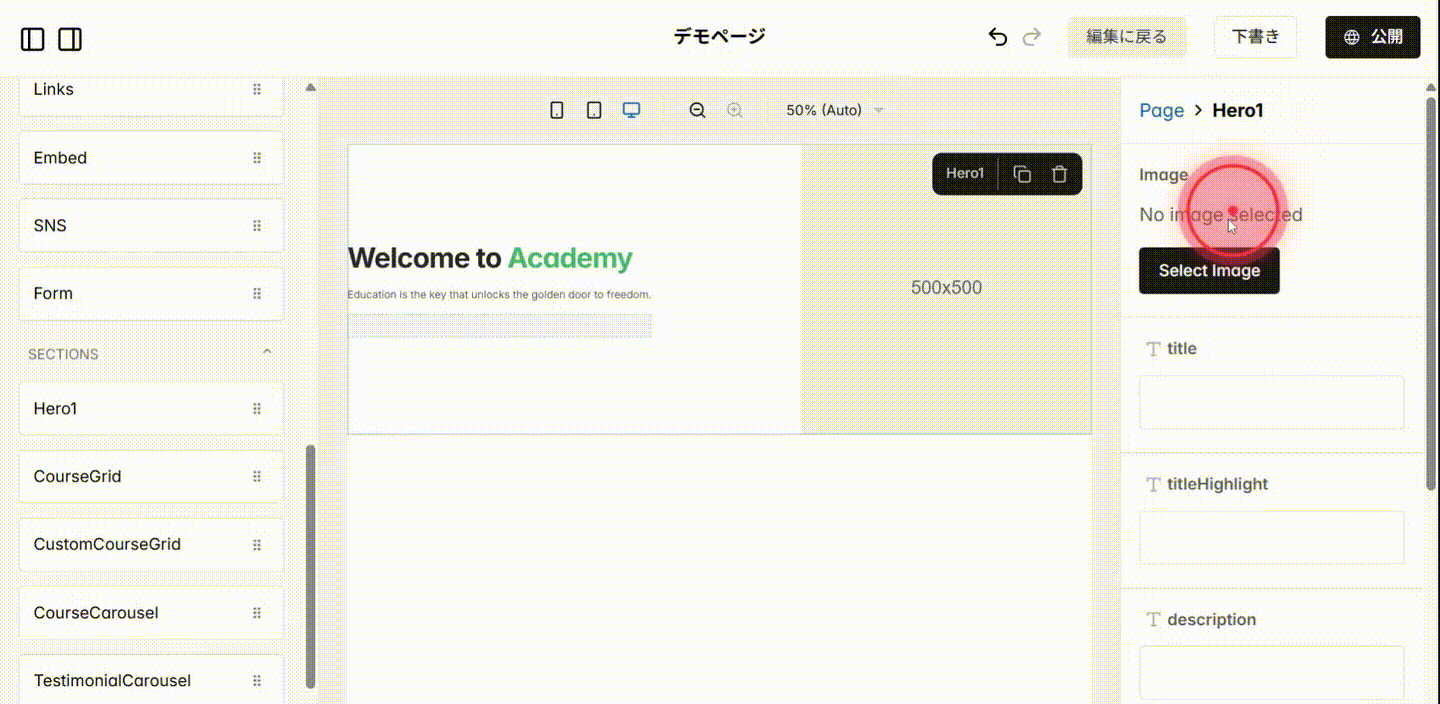Image resolution: width=1440 pixels, height=704 pixels.
Task: Collapse the right properties panel
Action: pyautogui.click(x=70, y=37)
